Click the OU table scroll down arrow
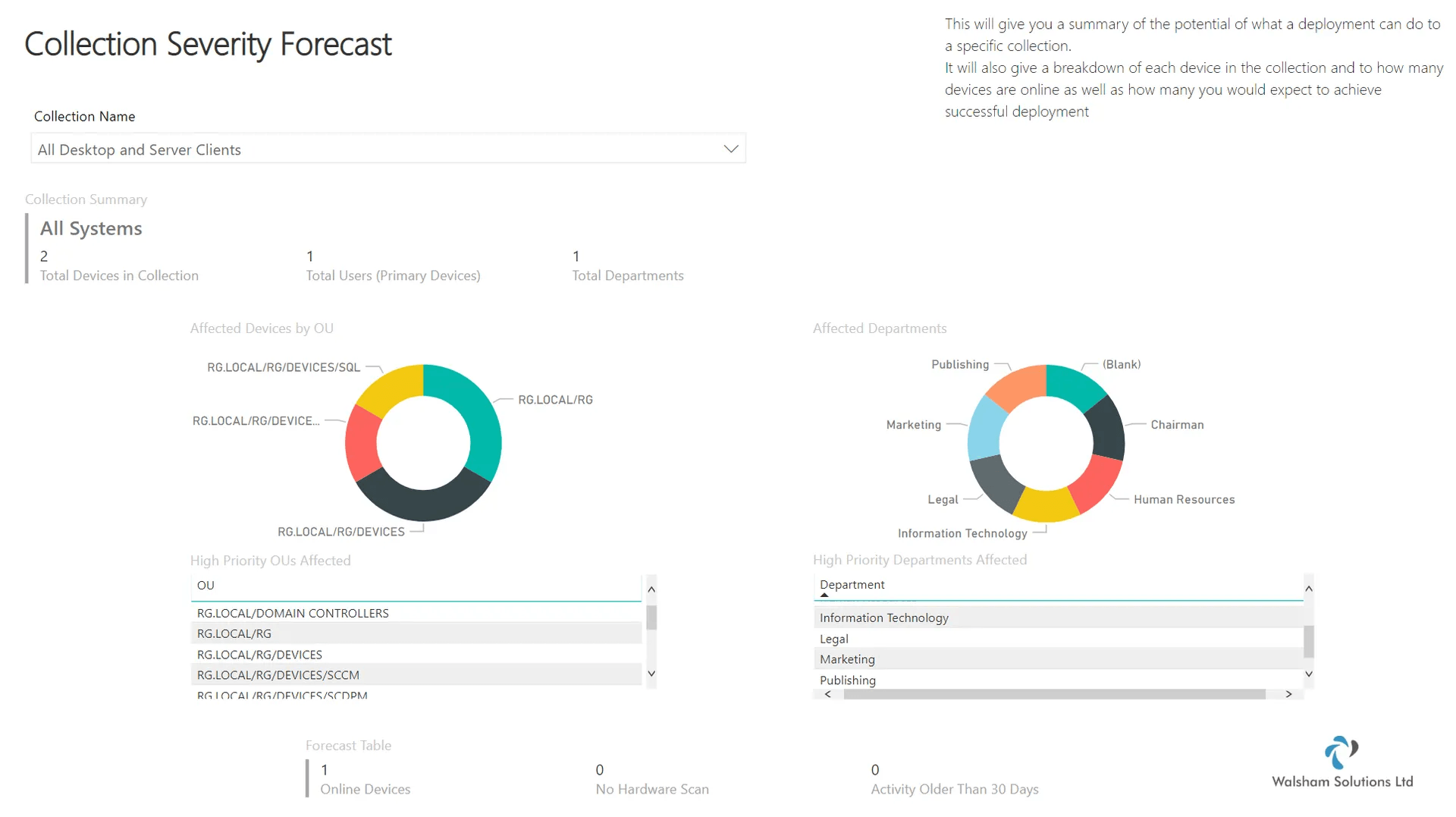The width and height of the screenshot is (1456, 817). pos(651,674)
